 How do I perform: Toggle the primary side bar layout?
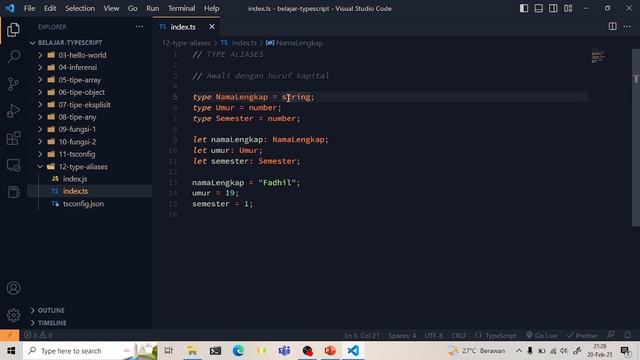tap(524, 8)
